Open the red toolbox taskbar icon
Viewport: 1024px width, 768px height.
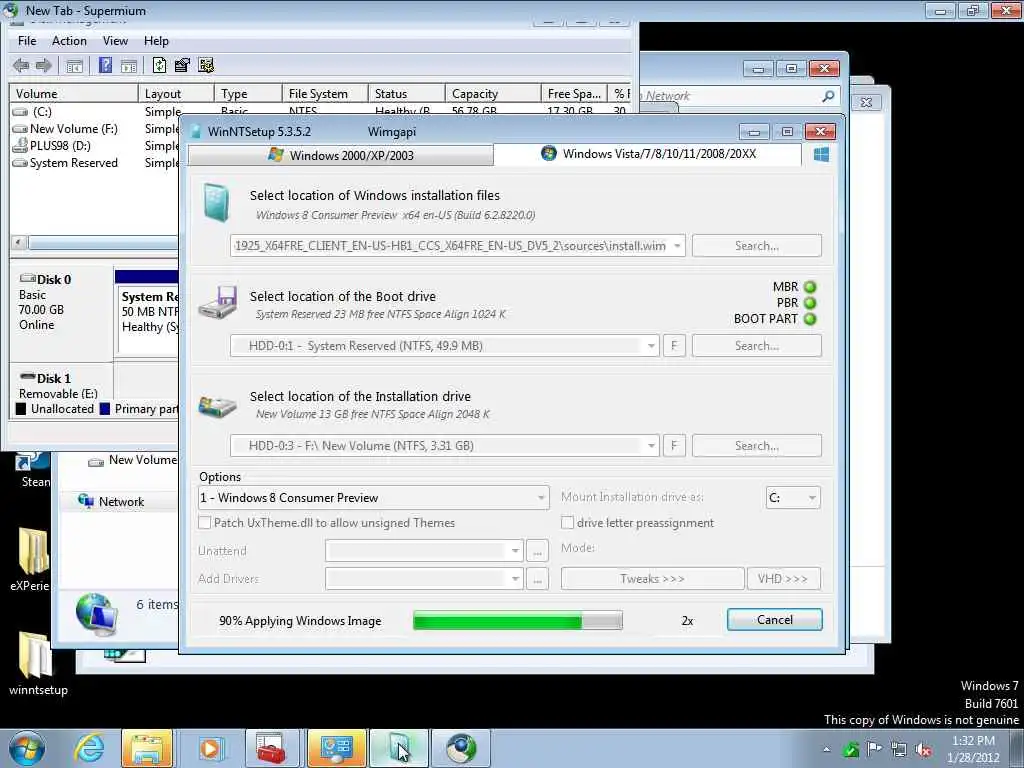point(272,748)
